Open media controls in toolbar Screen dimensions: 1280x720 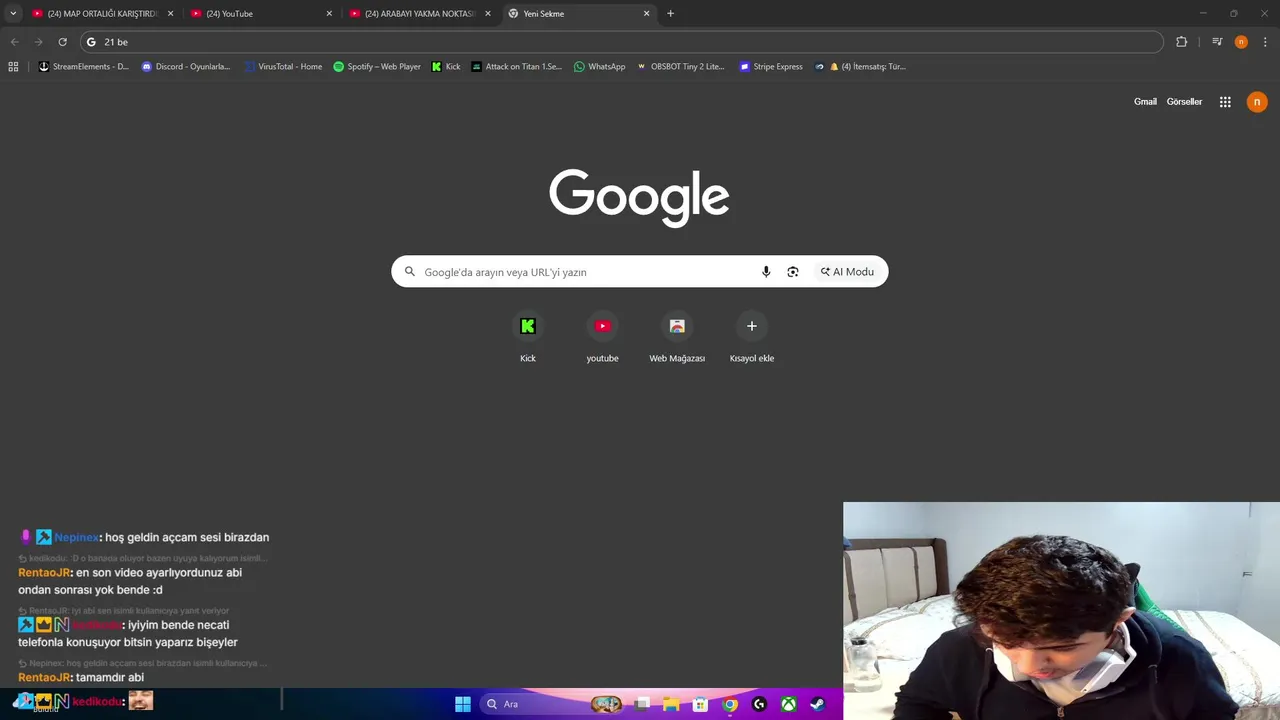click(x=1217, y=42)
